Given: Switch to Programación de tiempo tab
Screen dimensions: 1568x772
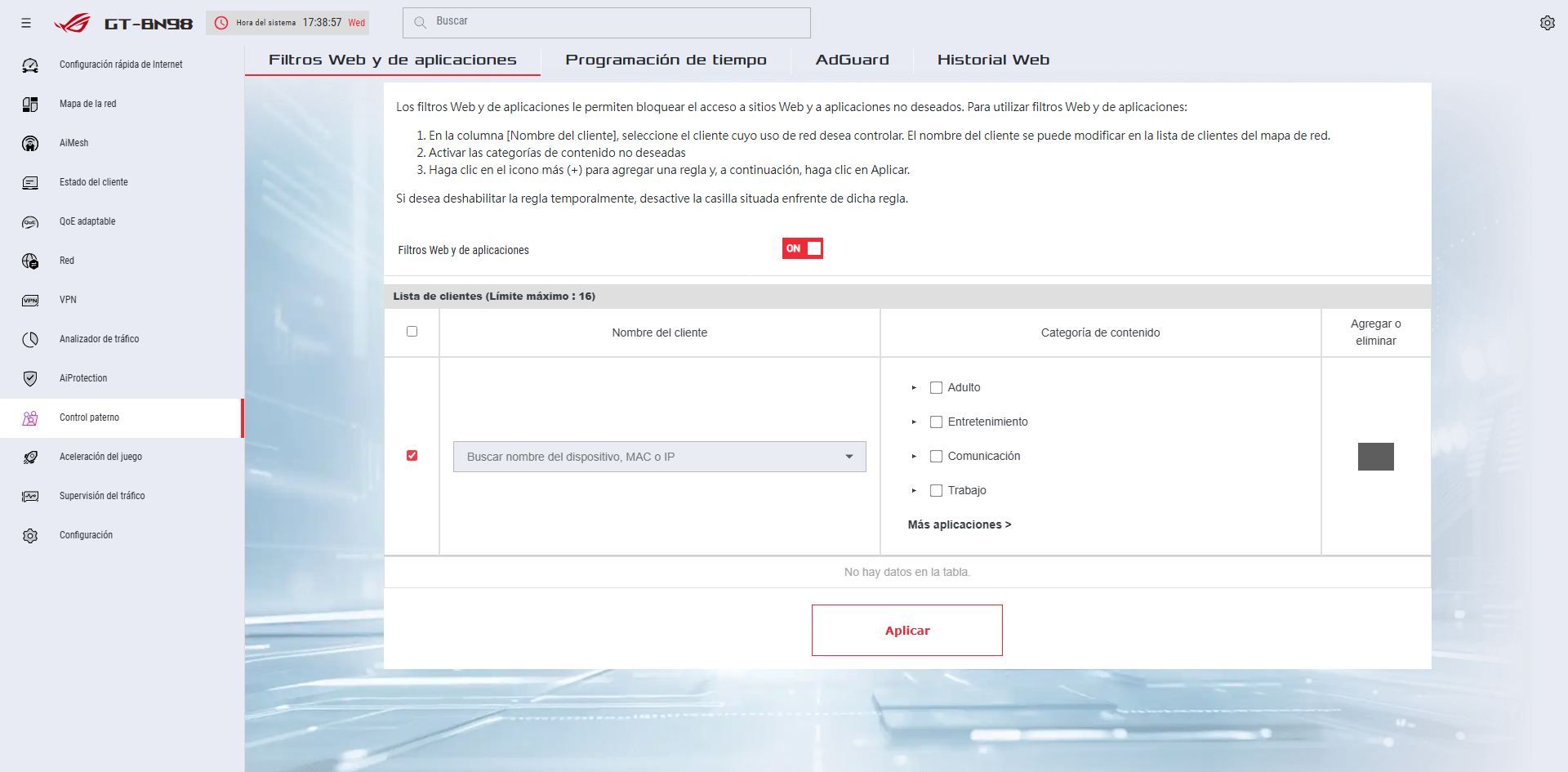Looking at the screenshot, I should point(666,60).
